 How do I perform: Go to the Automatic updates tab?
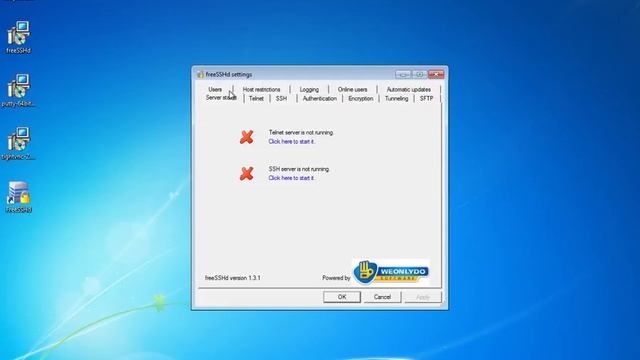pos(409,89)
